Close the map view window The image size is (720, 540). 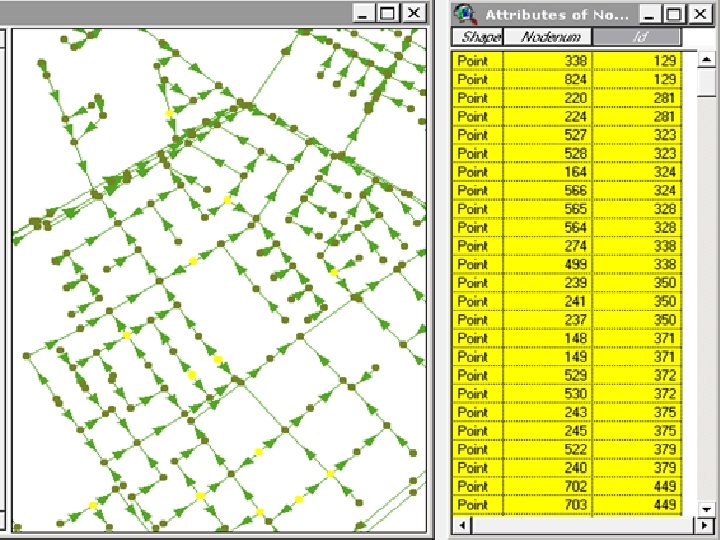pyautogui.click(x=413, y=13)
